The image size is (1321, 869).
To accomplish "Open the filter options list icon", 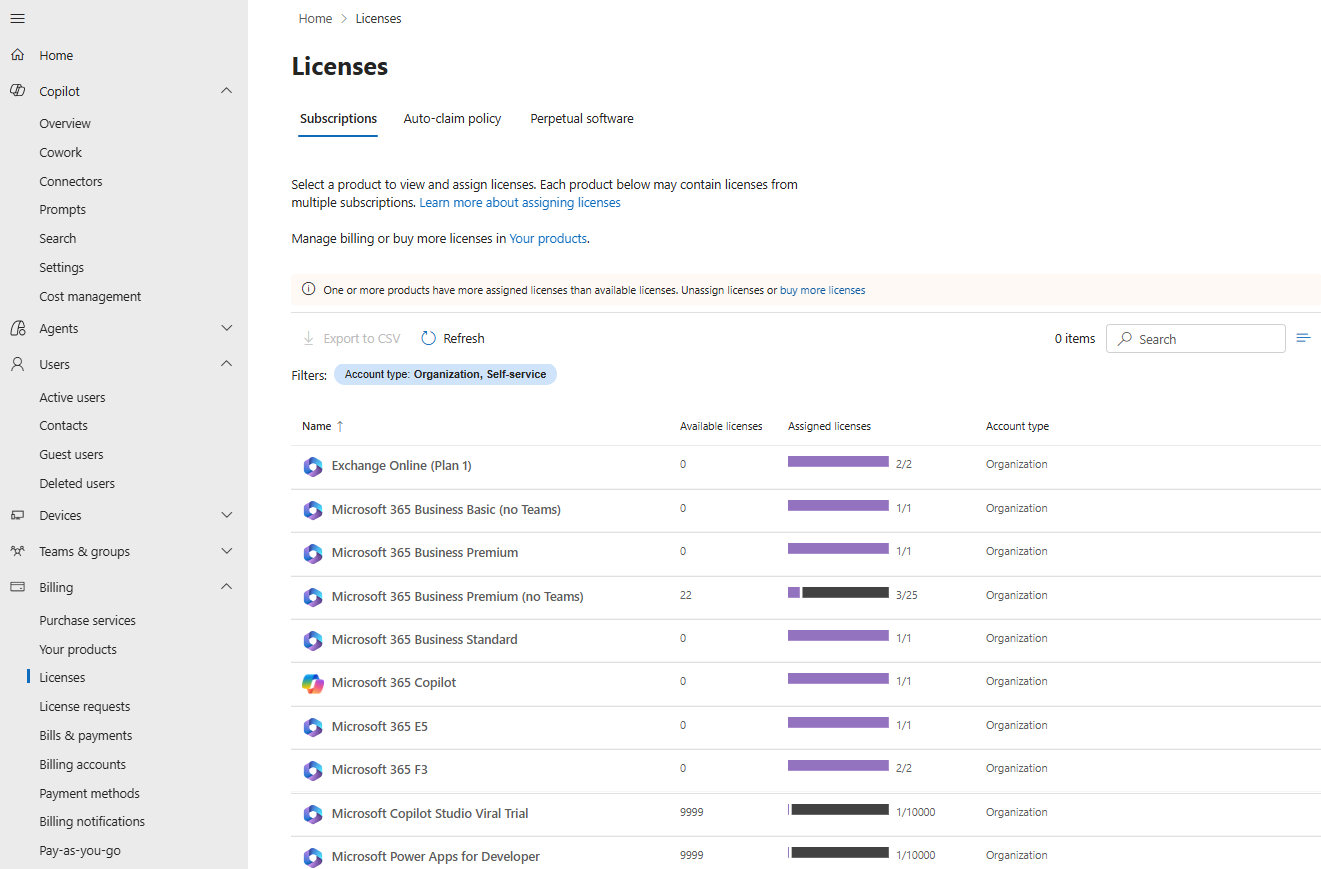I will [x=1303, y=338].
